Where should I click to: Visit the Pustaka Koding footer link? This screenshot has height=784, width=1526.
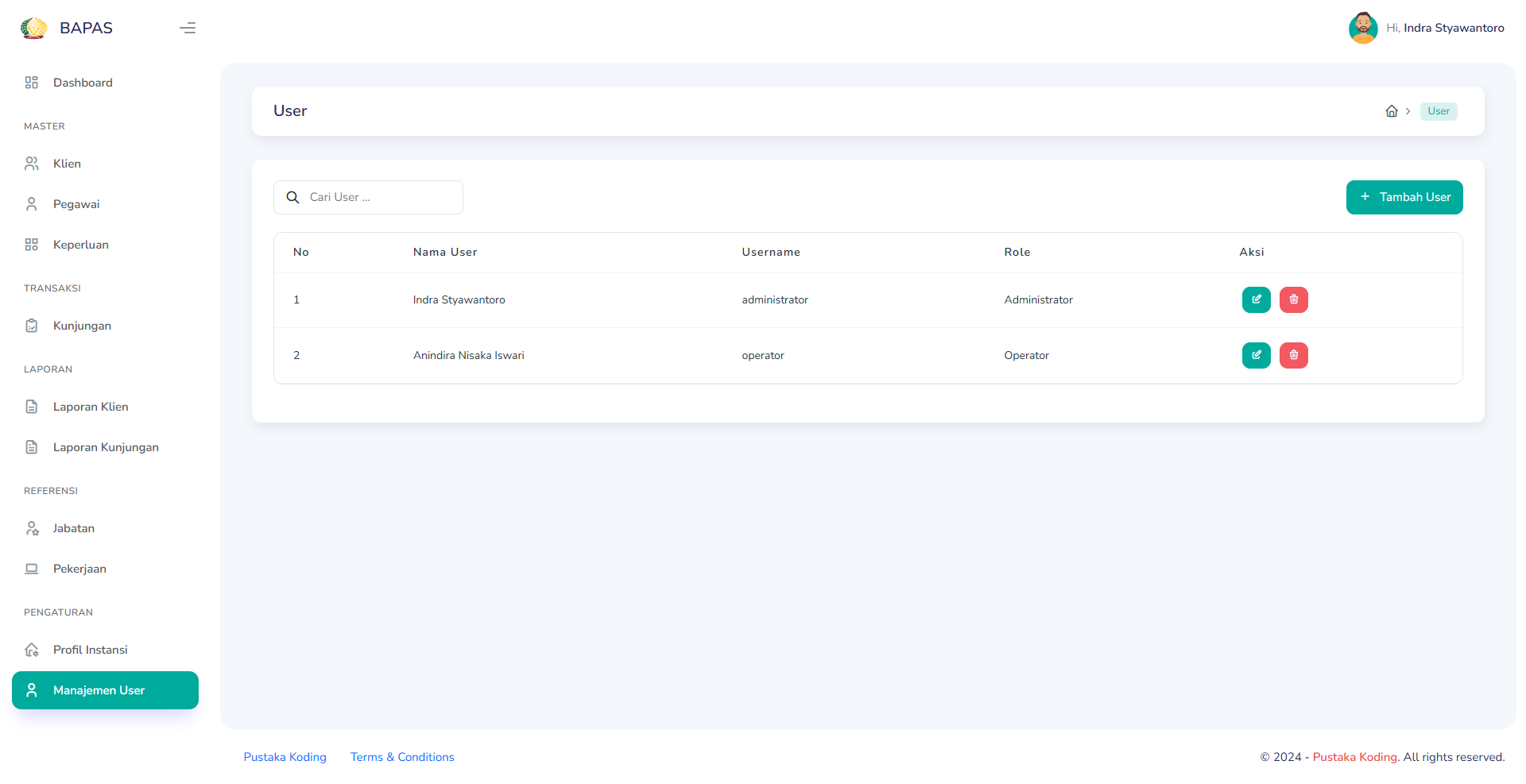click(285, 757)
